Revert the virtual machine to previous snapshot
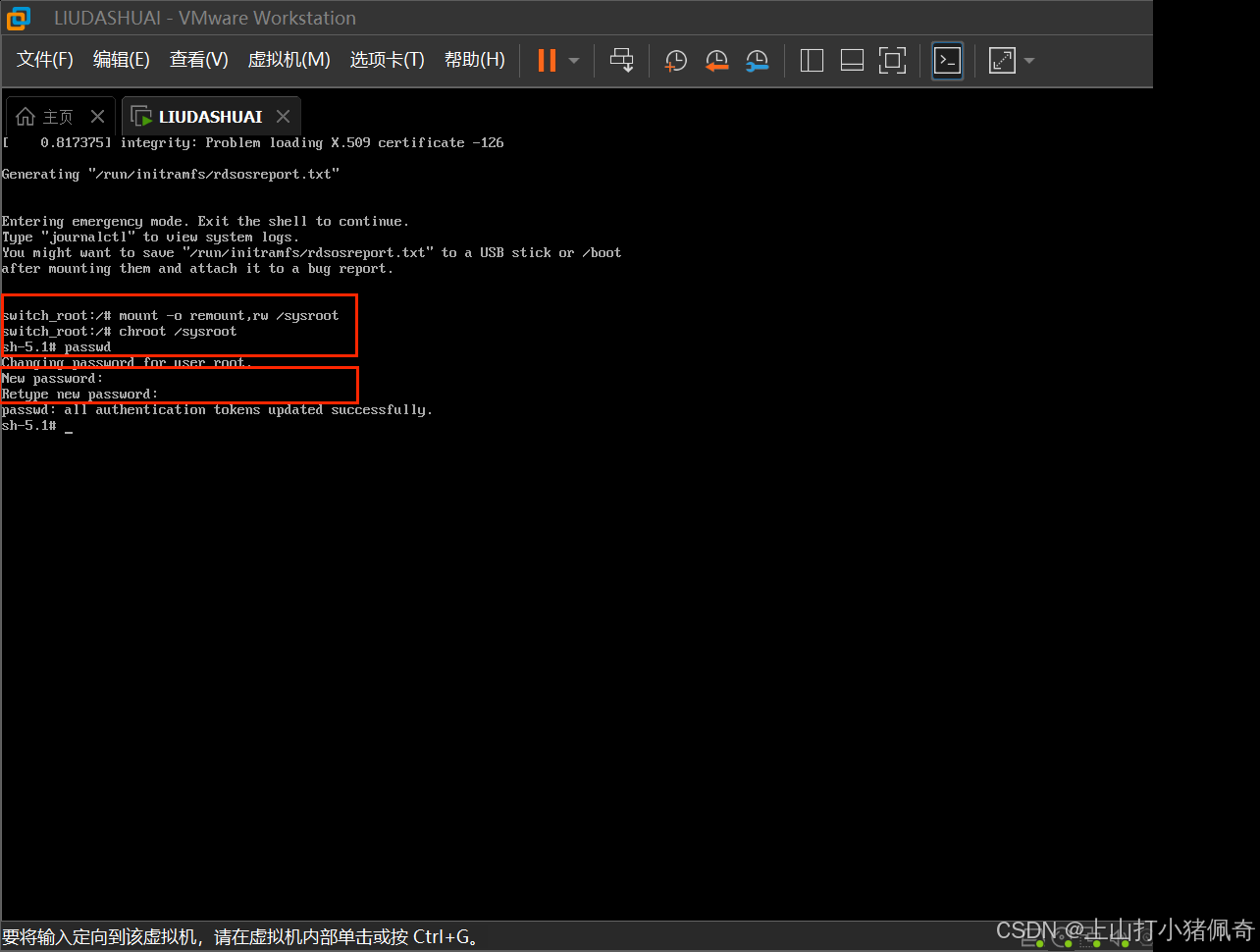The width and height of the screenshot is (1260, 952). 716,61
